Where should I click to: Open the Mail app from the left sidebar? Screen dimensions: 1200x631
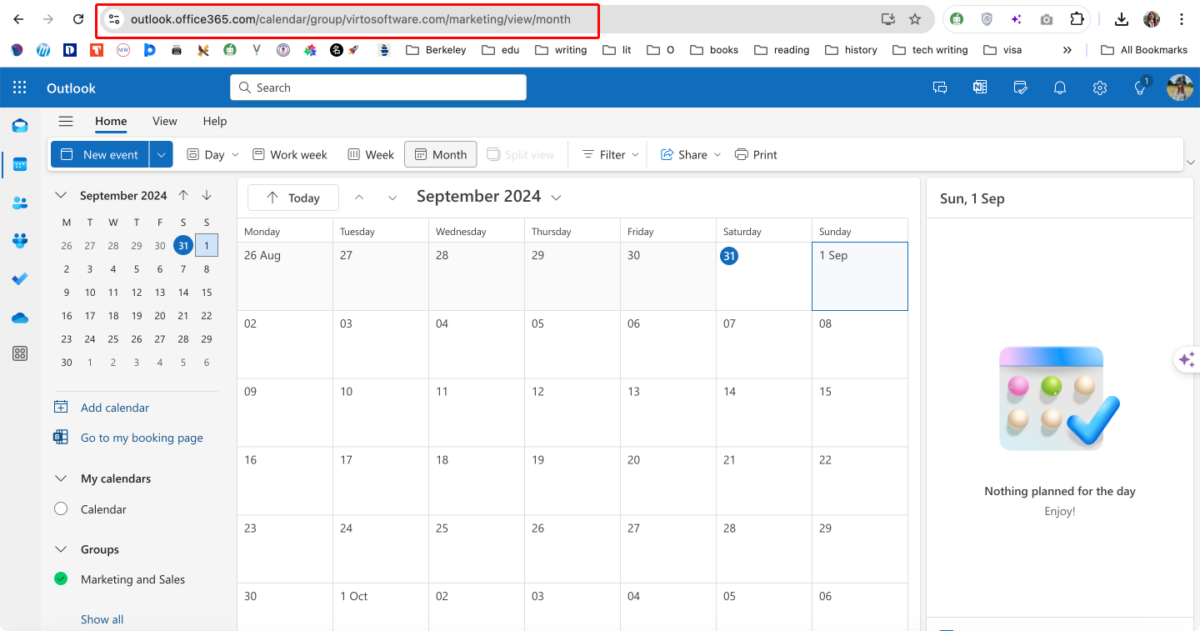(x=19, y=126)
